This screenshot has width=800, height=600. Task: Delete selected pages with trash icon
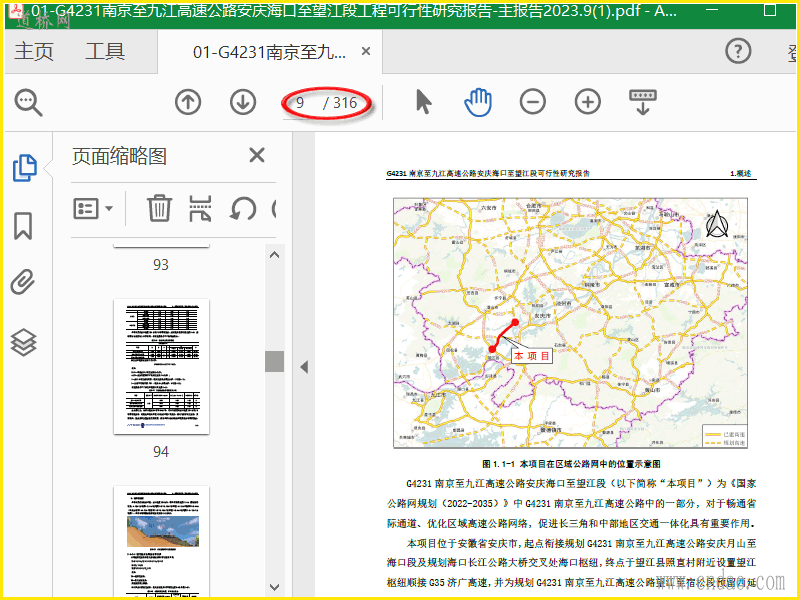(x=159, y=208)
